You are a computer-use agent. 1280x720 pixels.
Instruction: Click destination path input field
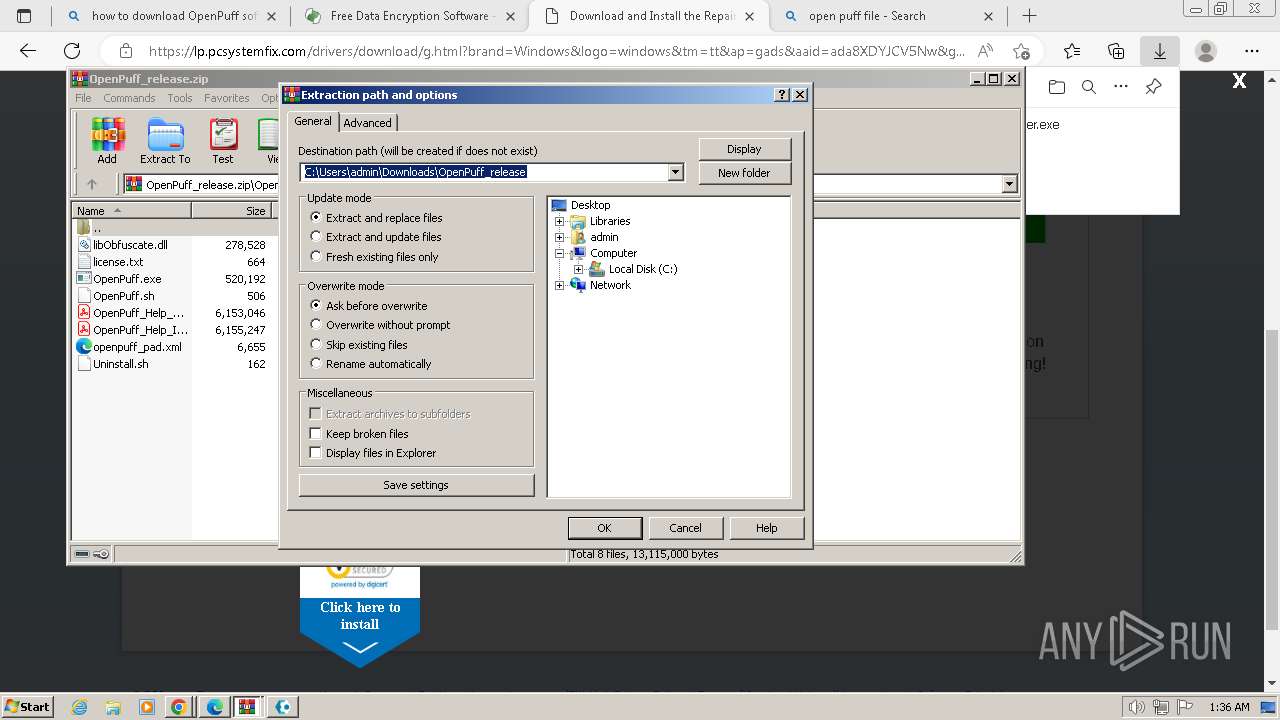pos(484,172)
